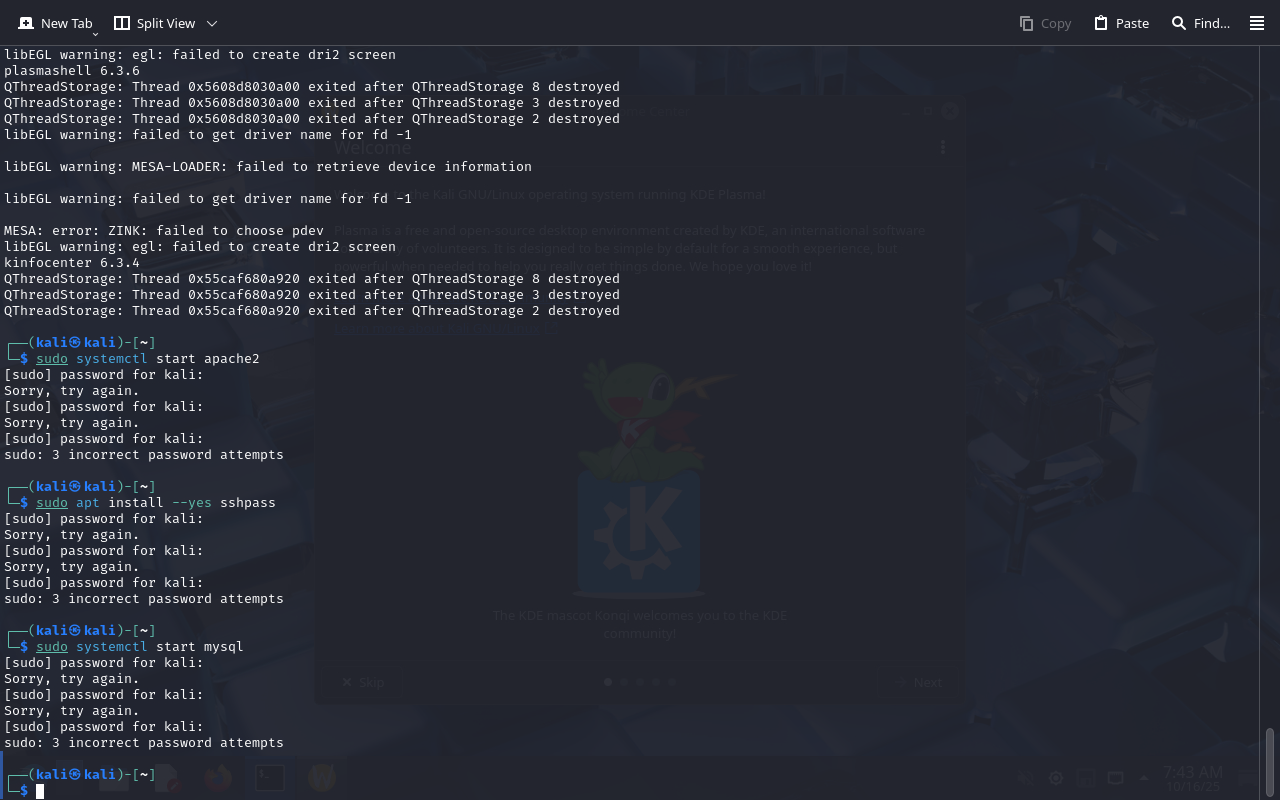Click the New Tab icon
The width and height of the screenshot is (1280, 800).
pyautogui.click(x=26, y=23)
